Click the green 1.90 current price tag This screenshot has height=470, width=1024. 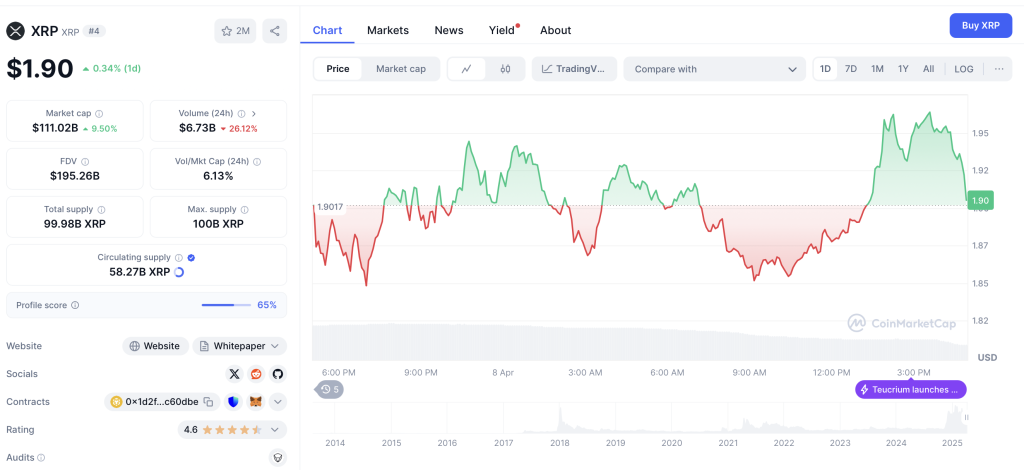980,200
